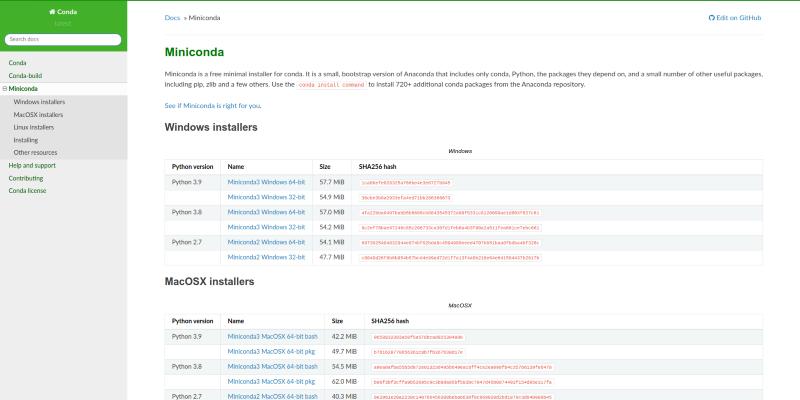Click Python 2.7 cell in Windows table
Screen dimensions: 800x400
pyautogui.click(x=187, y=242)
